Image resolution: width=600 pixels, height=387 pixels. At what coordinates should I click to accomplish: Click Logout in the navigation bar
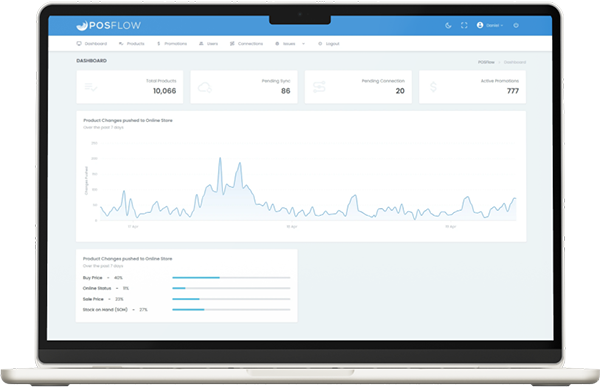[329, 44]
